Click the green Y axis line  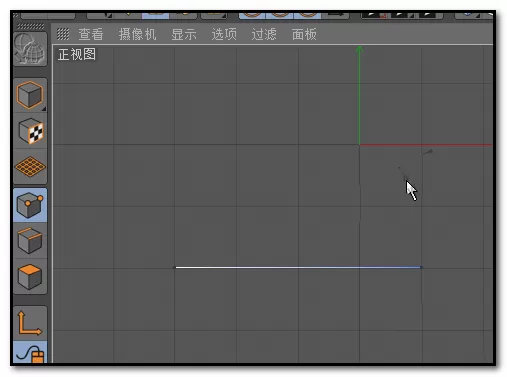[x=359, y=96]
